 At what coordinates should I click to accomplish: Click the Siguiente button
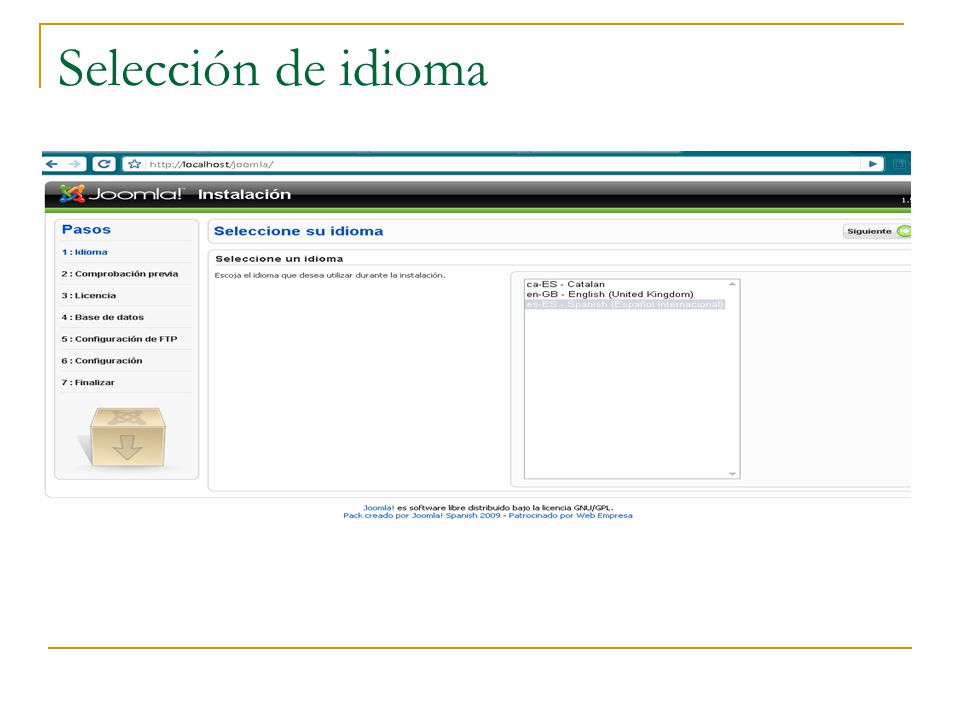pos(877,231)
